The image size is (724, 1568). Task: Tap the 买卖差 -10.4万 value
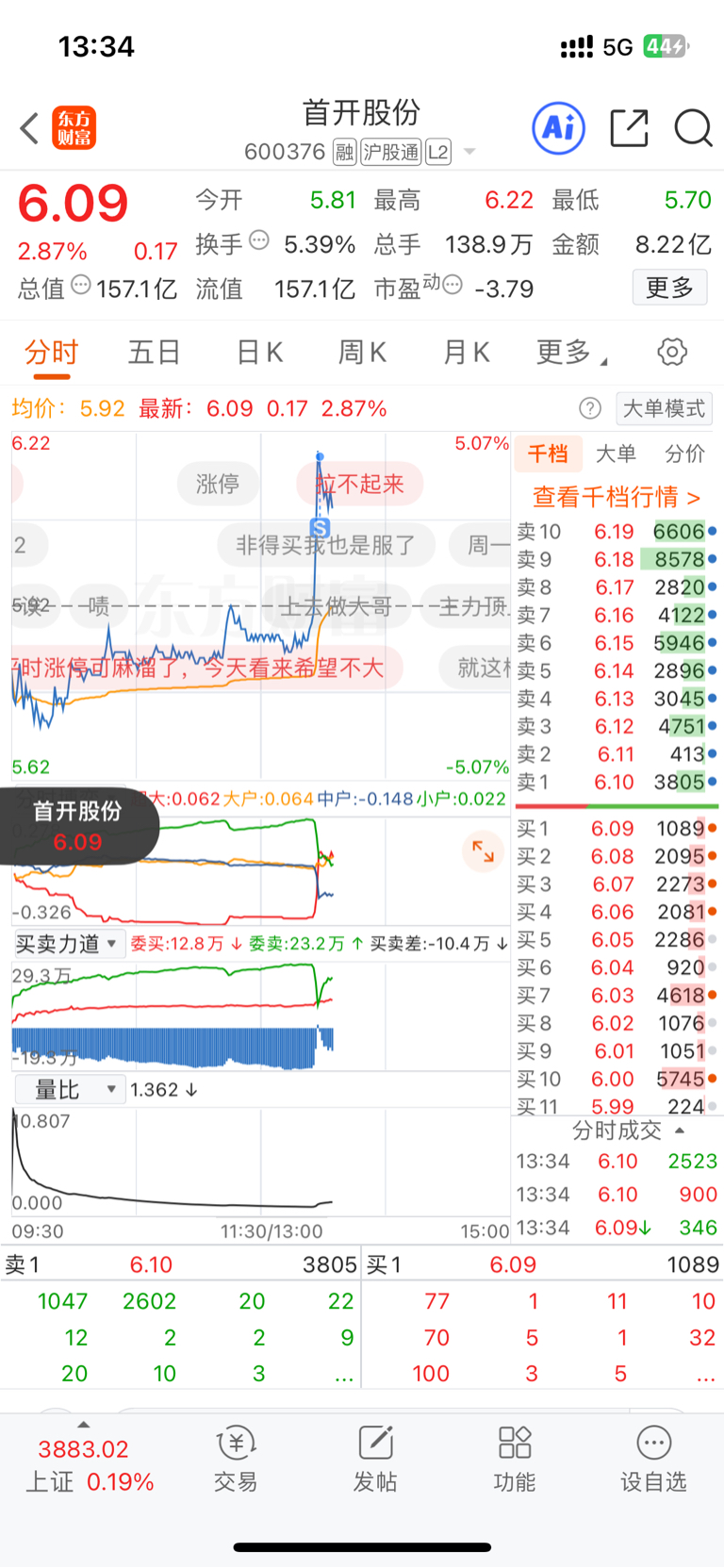pyautogui.click(x=439, y=944)
